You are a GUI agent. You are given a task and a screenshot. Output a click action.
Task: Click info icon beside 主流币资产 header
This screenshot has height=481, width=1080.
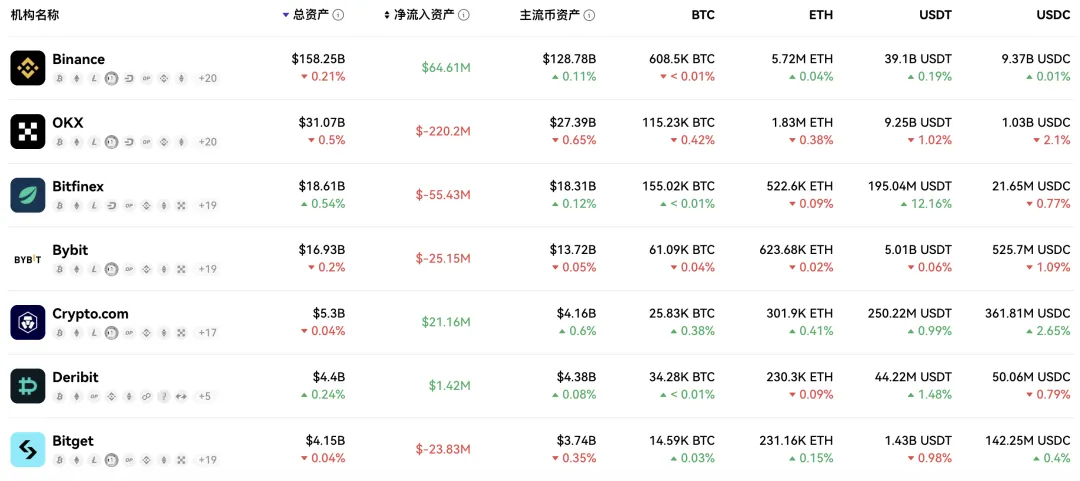click(590, 15)
